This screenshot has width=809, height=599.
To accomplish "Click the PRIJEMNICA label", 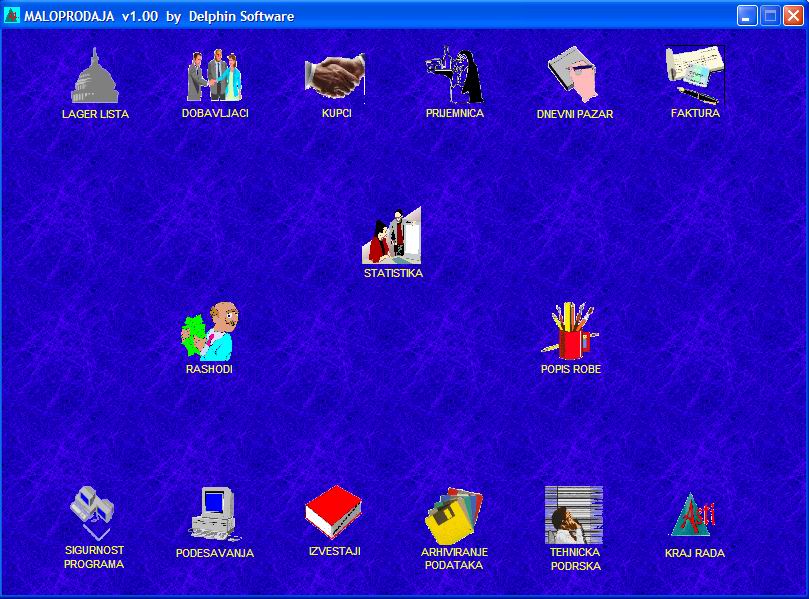I will 455,113.
